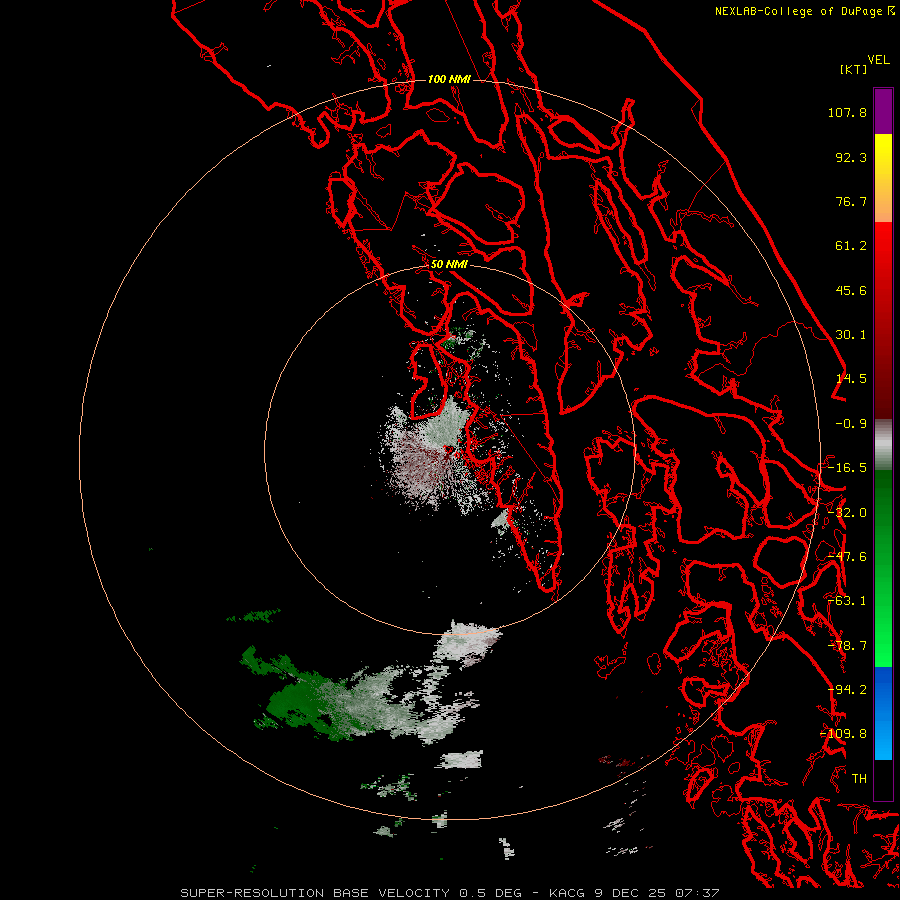Click the 30.1 scale value
The height and width of the screenshot is (900, 900).
click(851, 335)
